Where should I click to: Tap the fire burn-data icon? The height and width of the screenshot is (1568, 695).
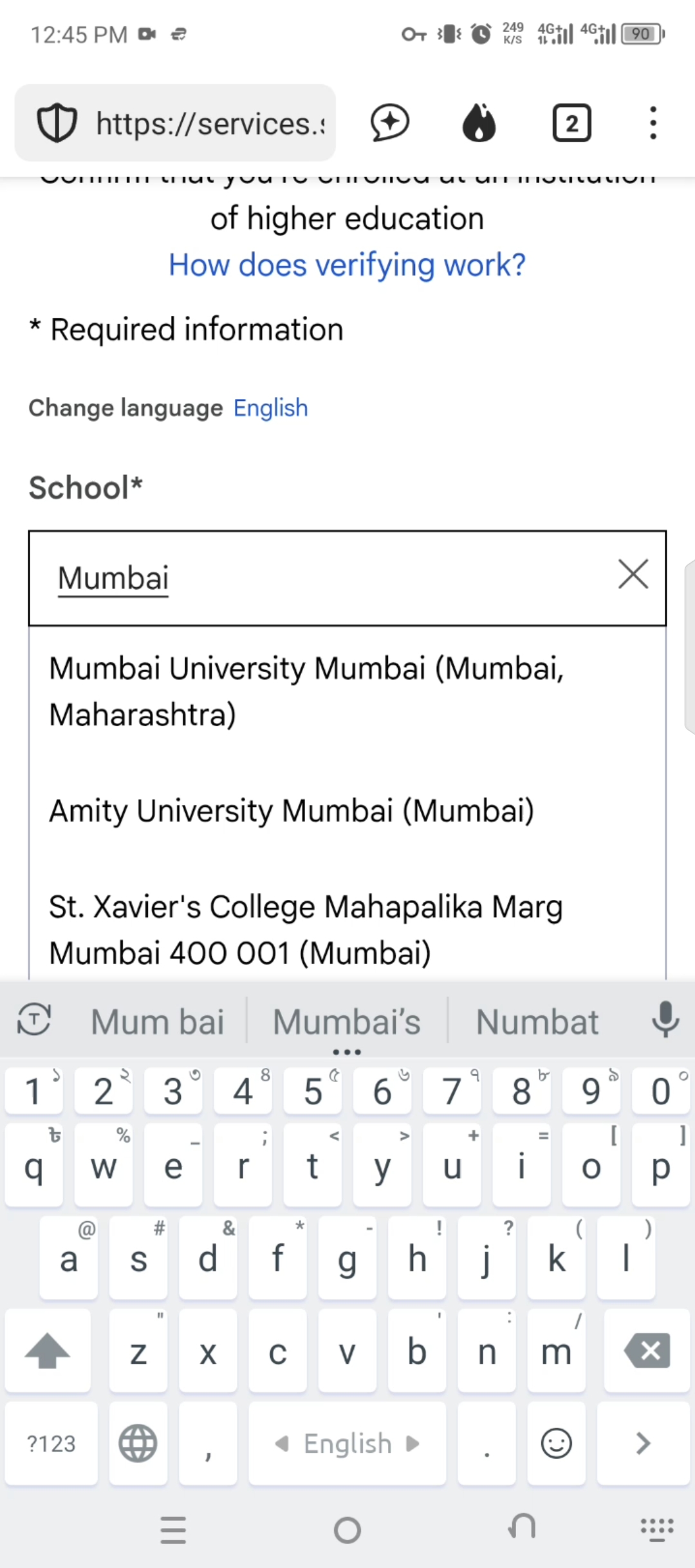click(479, 123)
